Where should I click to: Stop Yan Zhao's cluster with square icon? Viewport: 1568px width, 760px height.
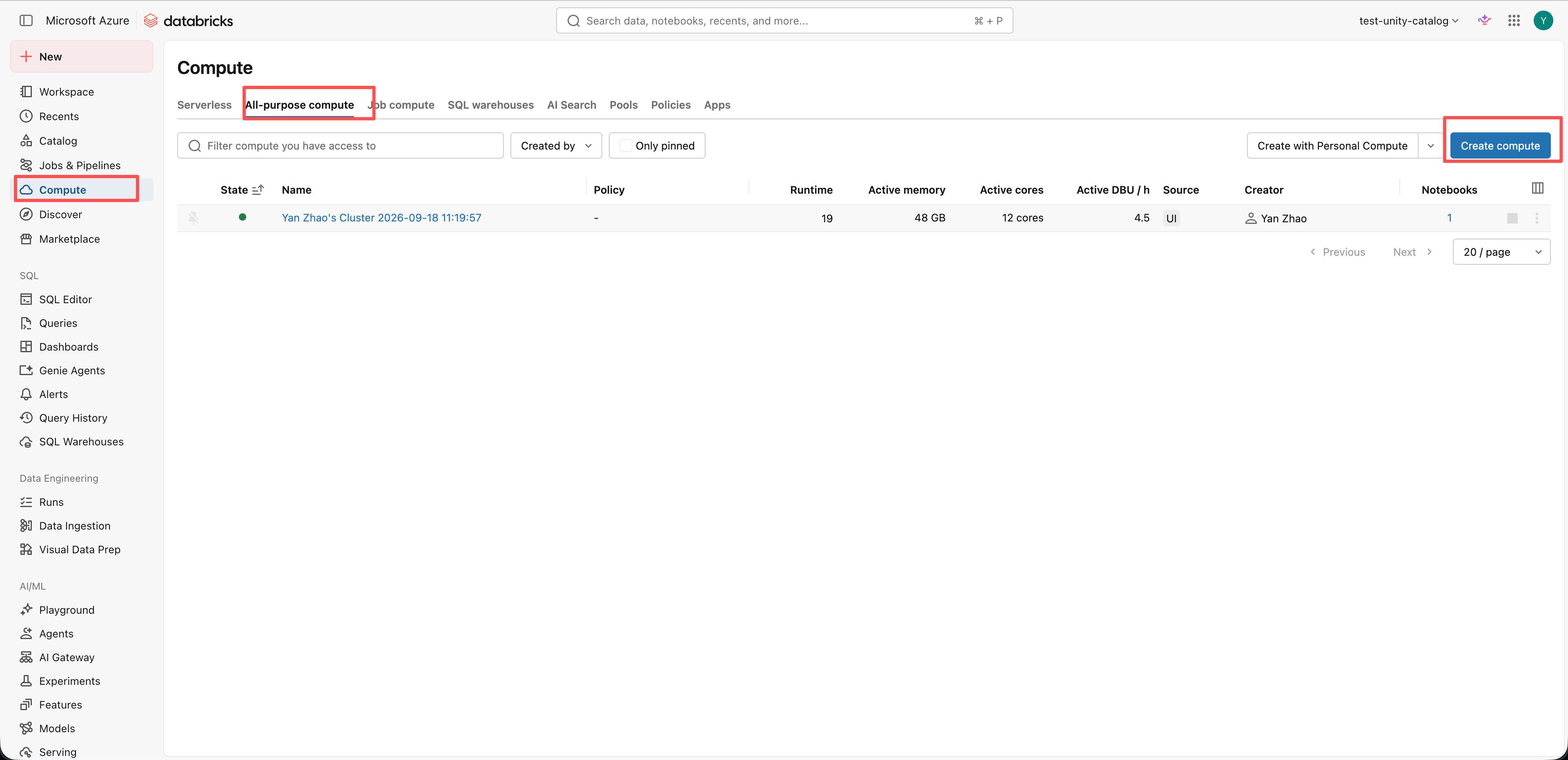(1512, 218)
